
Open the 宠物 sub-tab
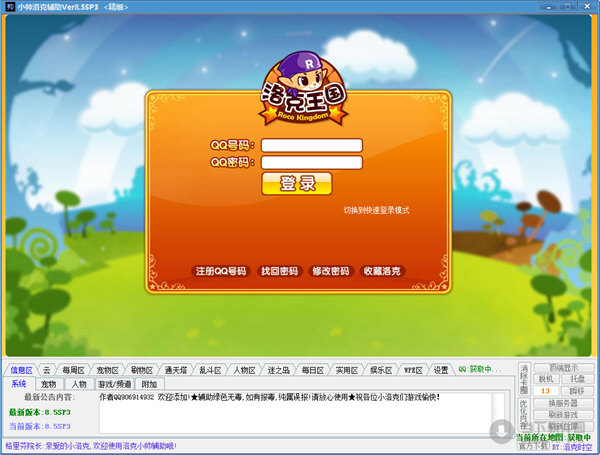pyautogui.click(x=49, y=384)
